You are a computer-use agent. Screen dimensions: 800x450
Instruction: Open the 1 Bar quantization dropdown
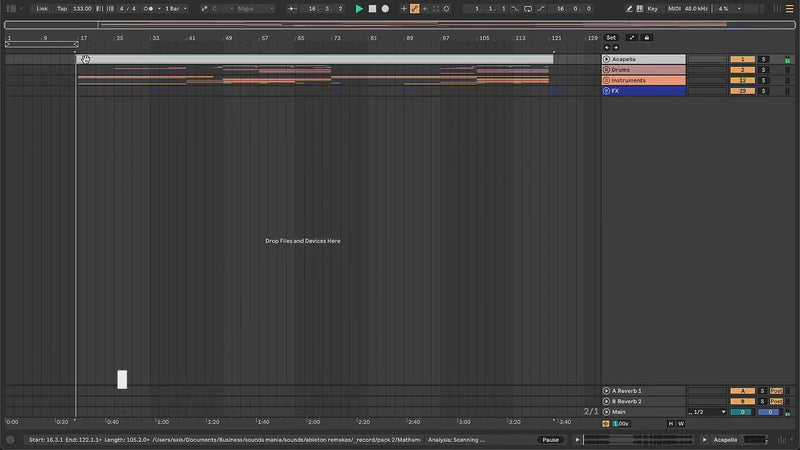click(175, 8)
